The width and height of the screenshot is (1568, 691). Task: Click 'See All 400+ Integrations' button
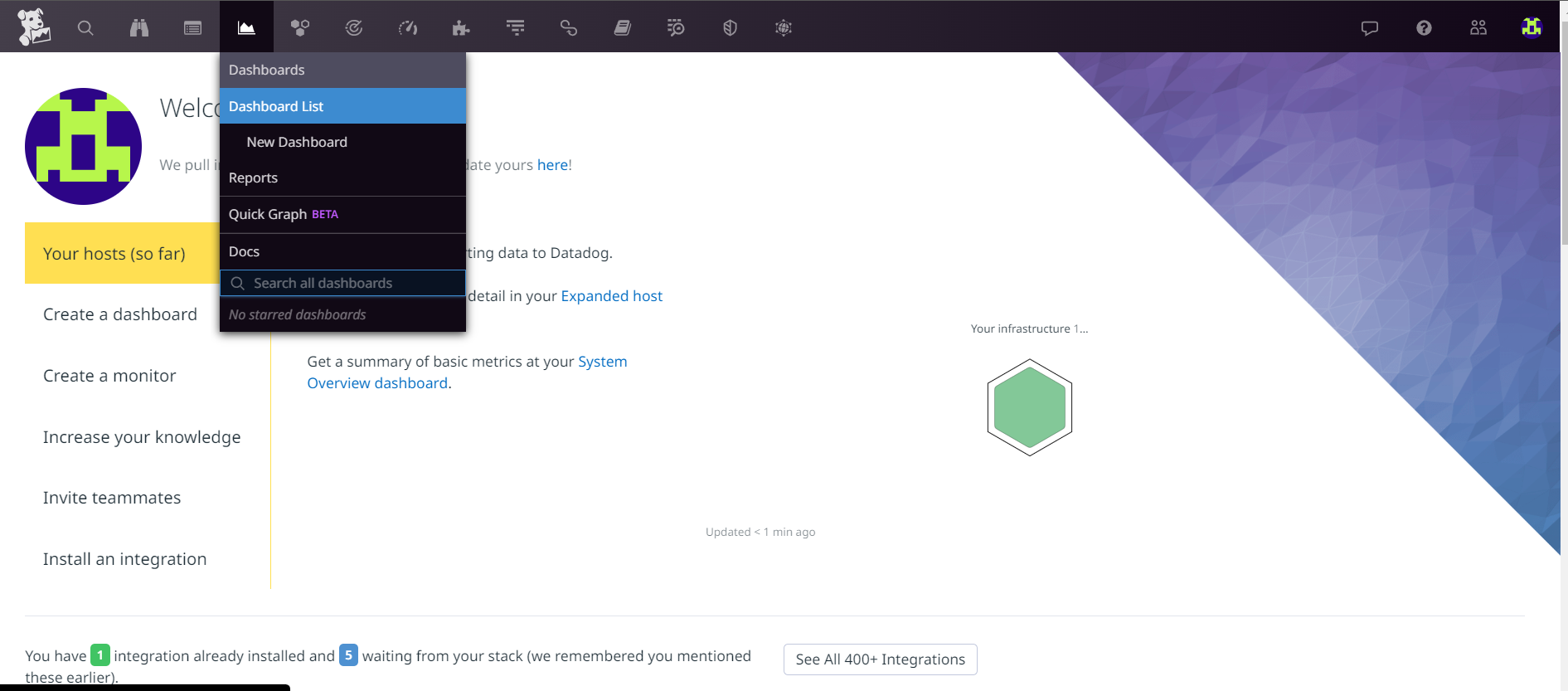pyautogui.click(x=881, y=659)
